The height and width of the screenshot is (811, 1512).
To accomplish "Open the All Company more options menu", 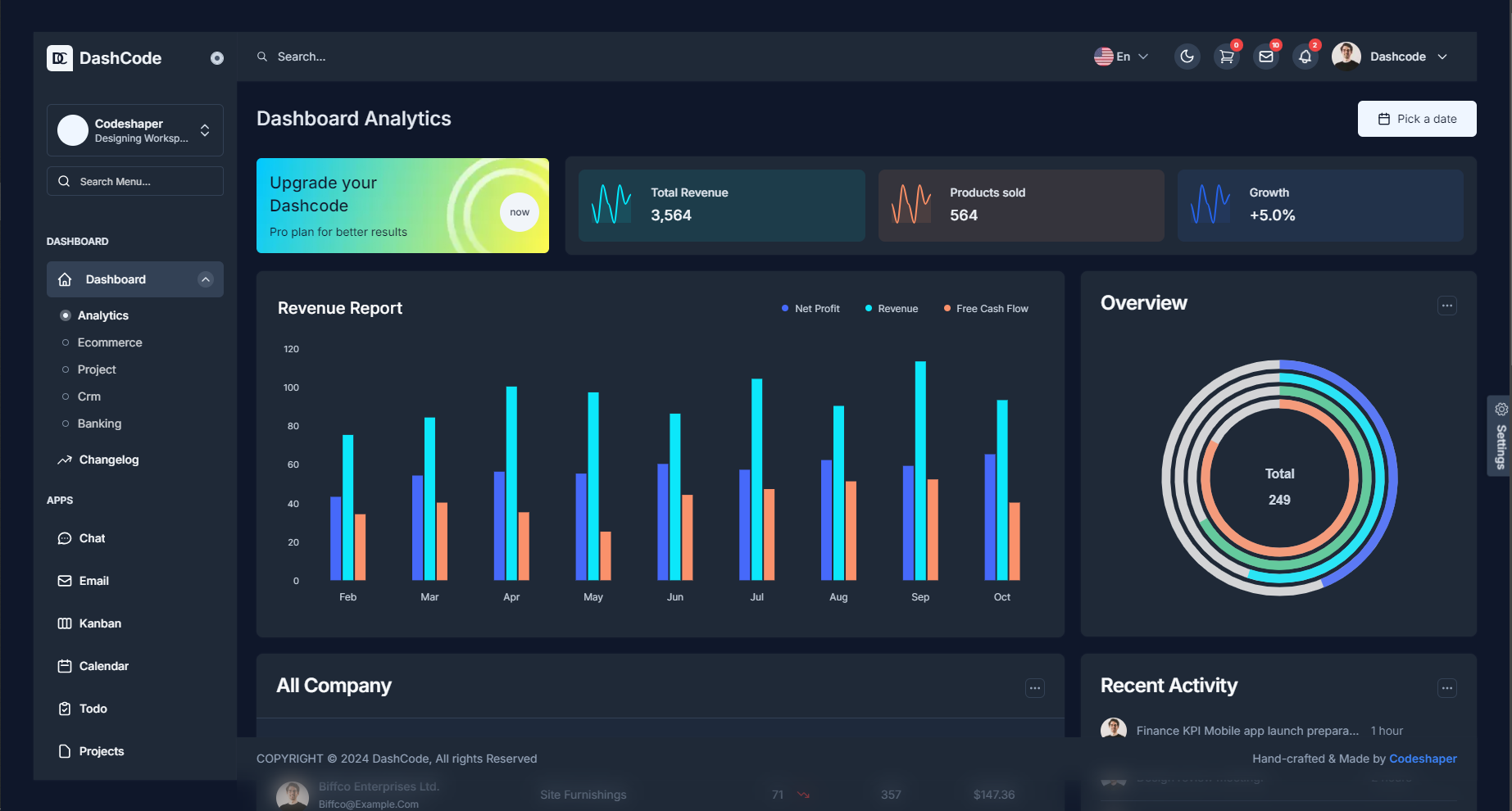I will click(1035, 688).
